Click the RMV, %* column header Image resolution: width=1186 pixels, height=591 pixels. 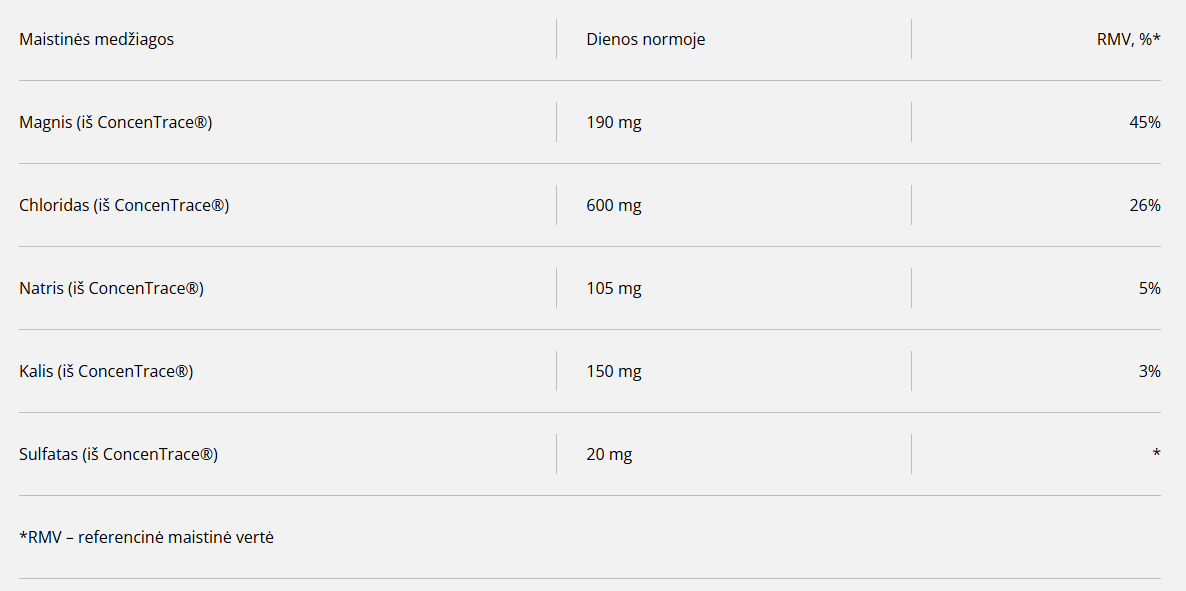pos(1128,40)
